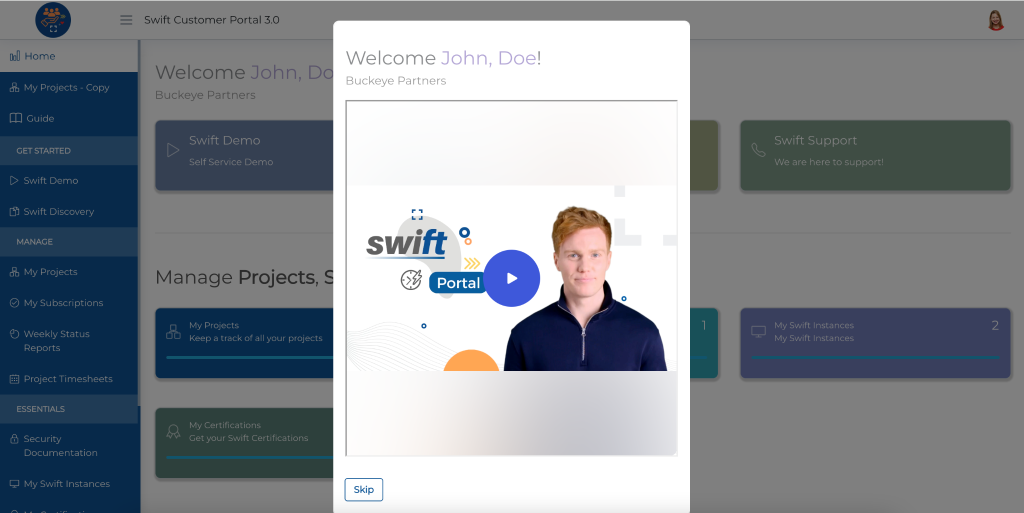Skip the welcome video dialog
The height and width of the screenshot is (513, 1024).
[x=364, y=490]
